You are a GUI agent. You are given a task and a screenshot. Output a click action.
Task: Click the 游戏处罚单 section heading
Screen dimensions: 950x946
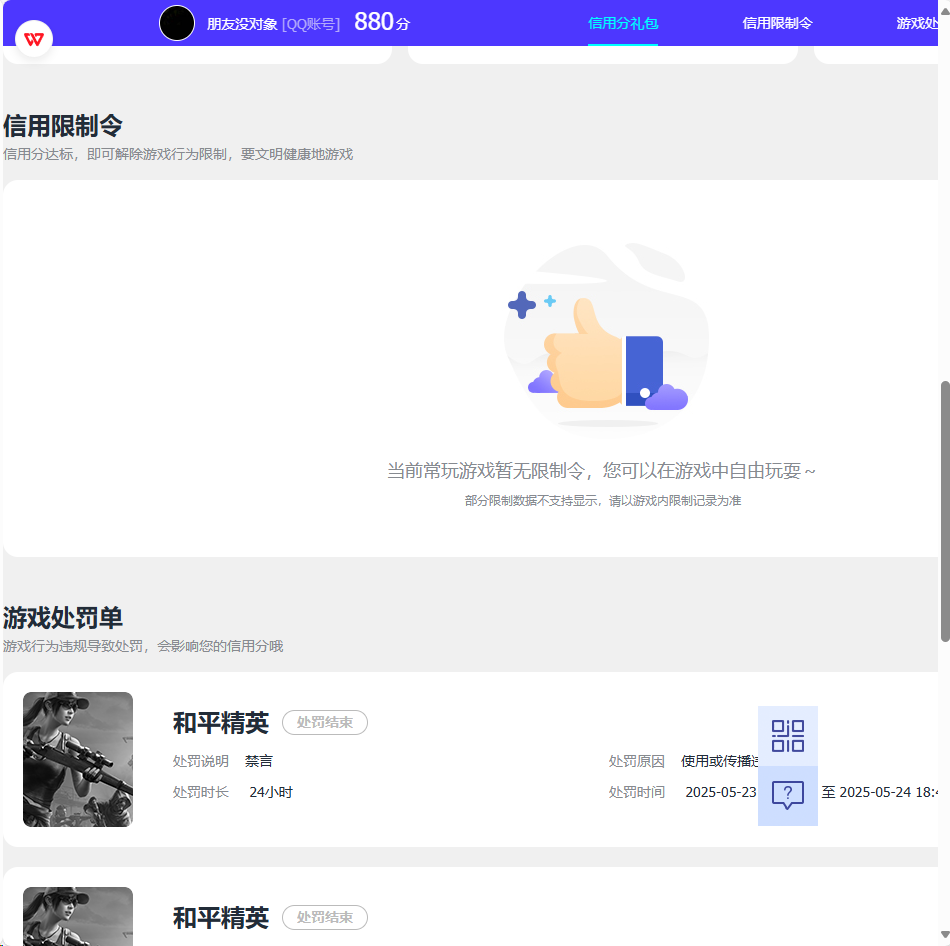[62, 618]
